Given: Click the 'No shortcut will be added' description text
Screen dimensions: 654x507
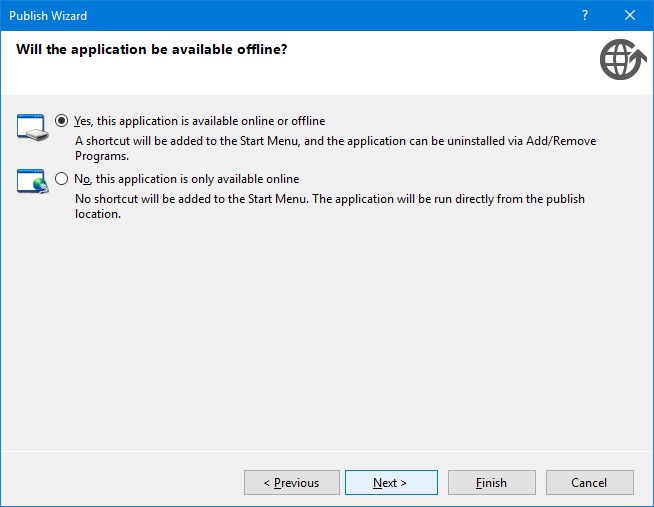Looking at the screenshot, I should tap(330, 206).
